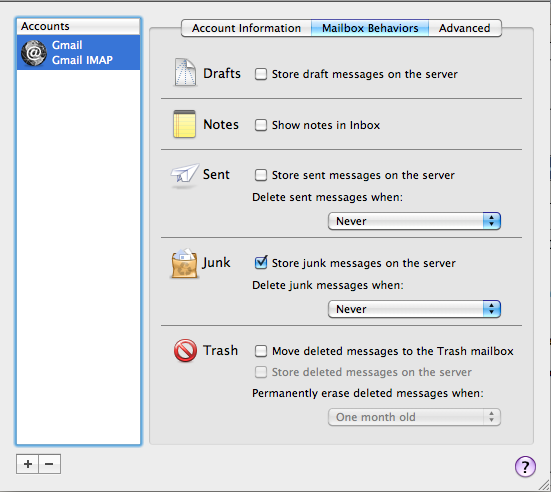Click the Notes section label

(221, 124)
